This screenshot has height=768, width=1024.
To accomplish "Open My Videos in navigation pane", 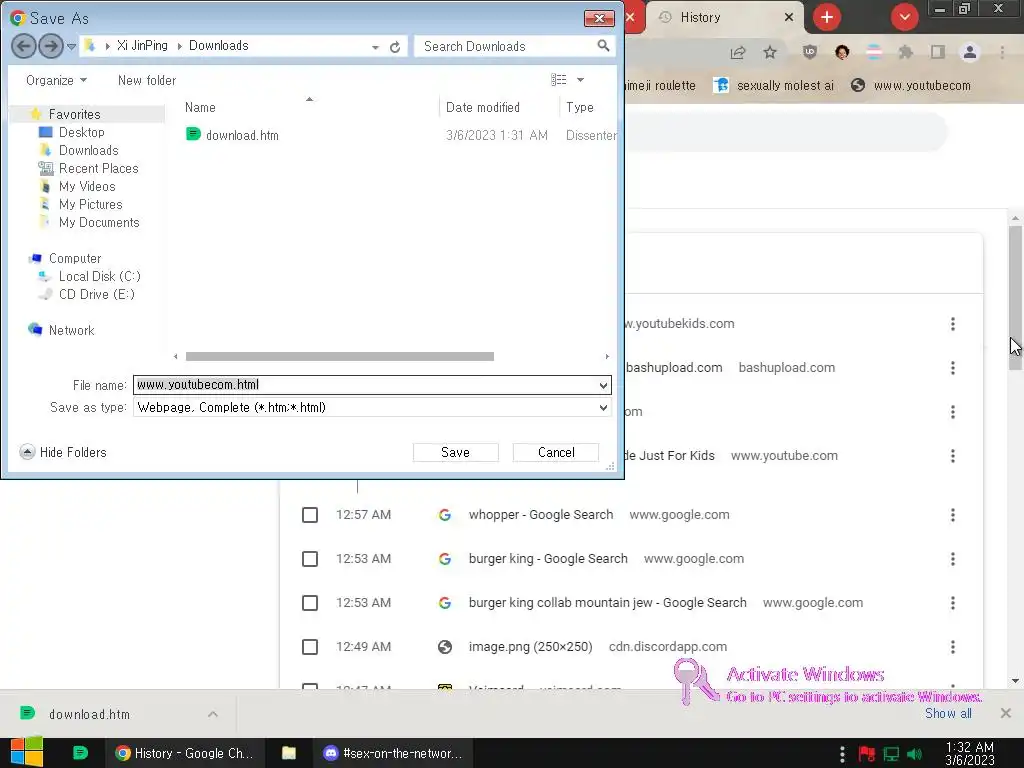I will tap(86, 187).
